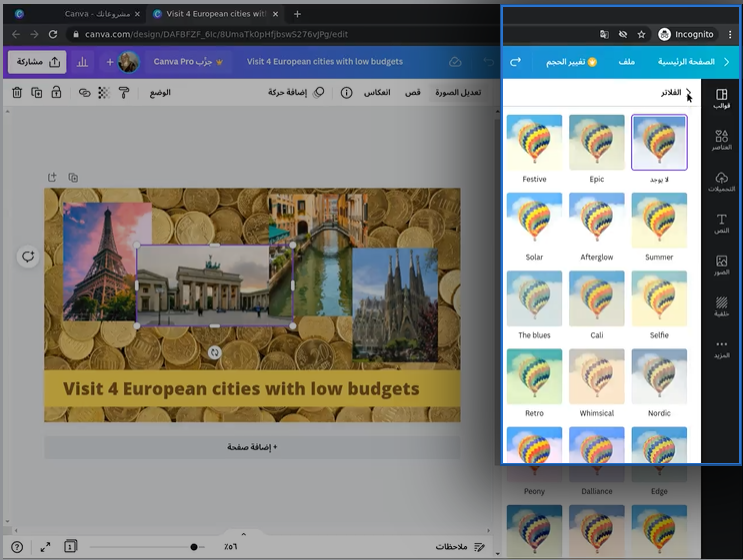This screenshot has width=743, height=560.
Task: Click the redo arrow icon
Action: tap(516, 62)
